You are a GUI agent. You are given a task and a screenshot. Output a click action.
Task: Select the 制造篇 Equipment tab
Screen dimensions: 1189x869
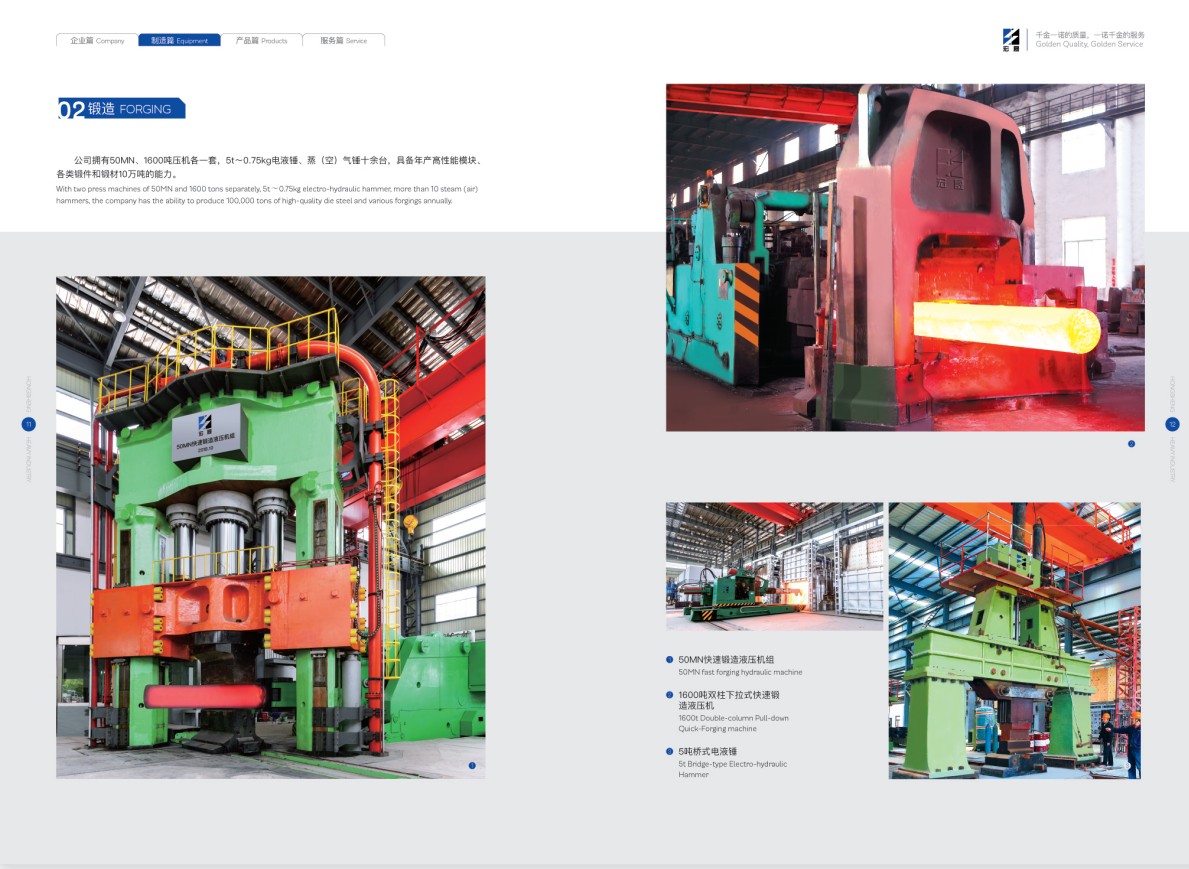point(179,41)
